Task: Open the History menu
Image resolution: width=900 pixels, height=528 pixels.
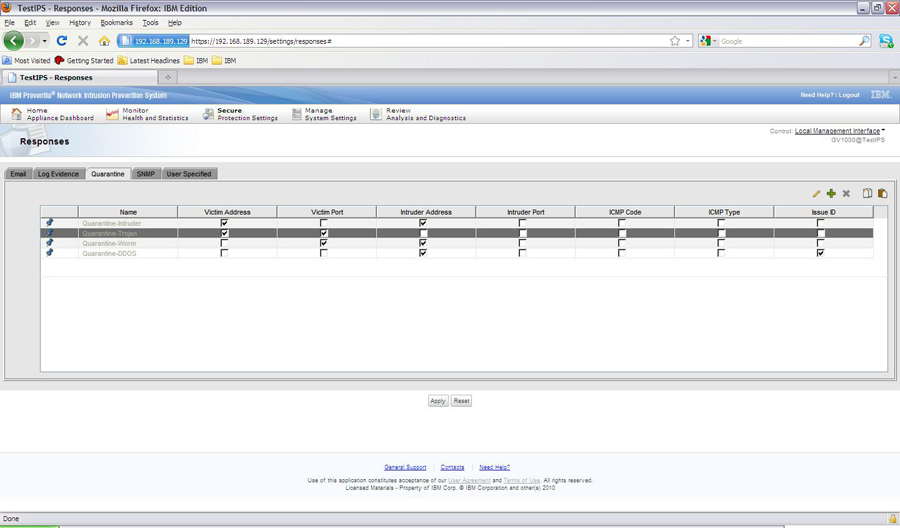Action: click(80, 22)
